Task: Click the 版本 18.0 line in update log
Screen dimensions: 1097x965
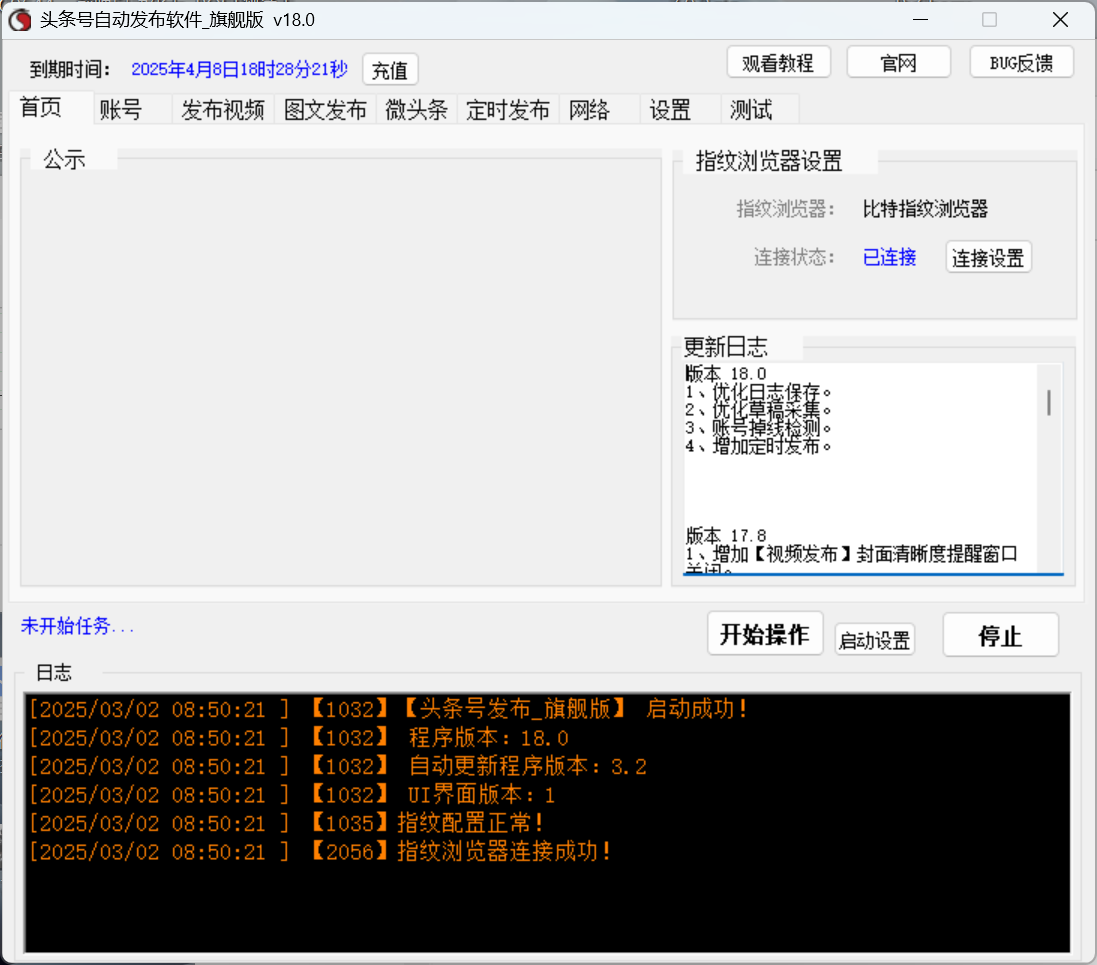Action: click(x=726, y=373)
